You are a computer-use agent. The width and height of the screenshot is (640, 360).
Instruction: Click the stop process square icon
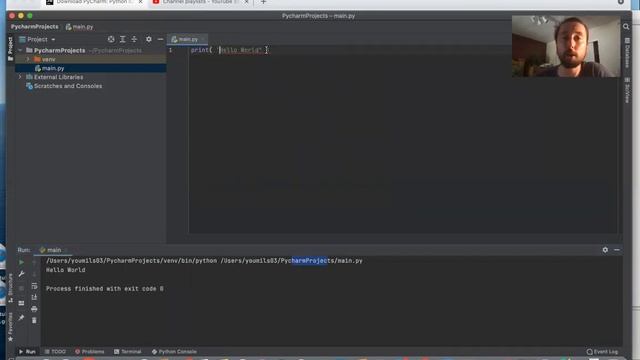tap(21, 288)
